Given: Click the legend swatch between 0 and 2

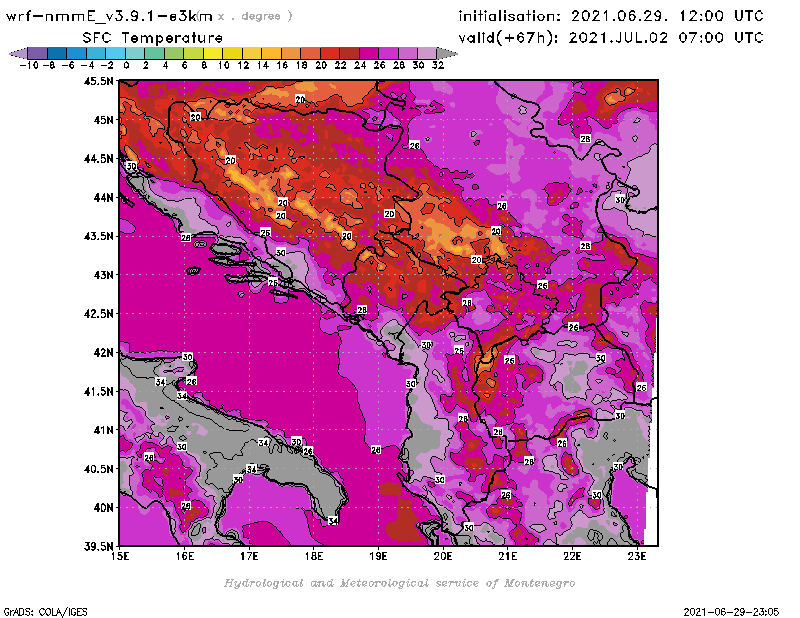Looking at the screenshot, I should click(x=135, y=53).
